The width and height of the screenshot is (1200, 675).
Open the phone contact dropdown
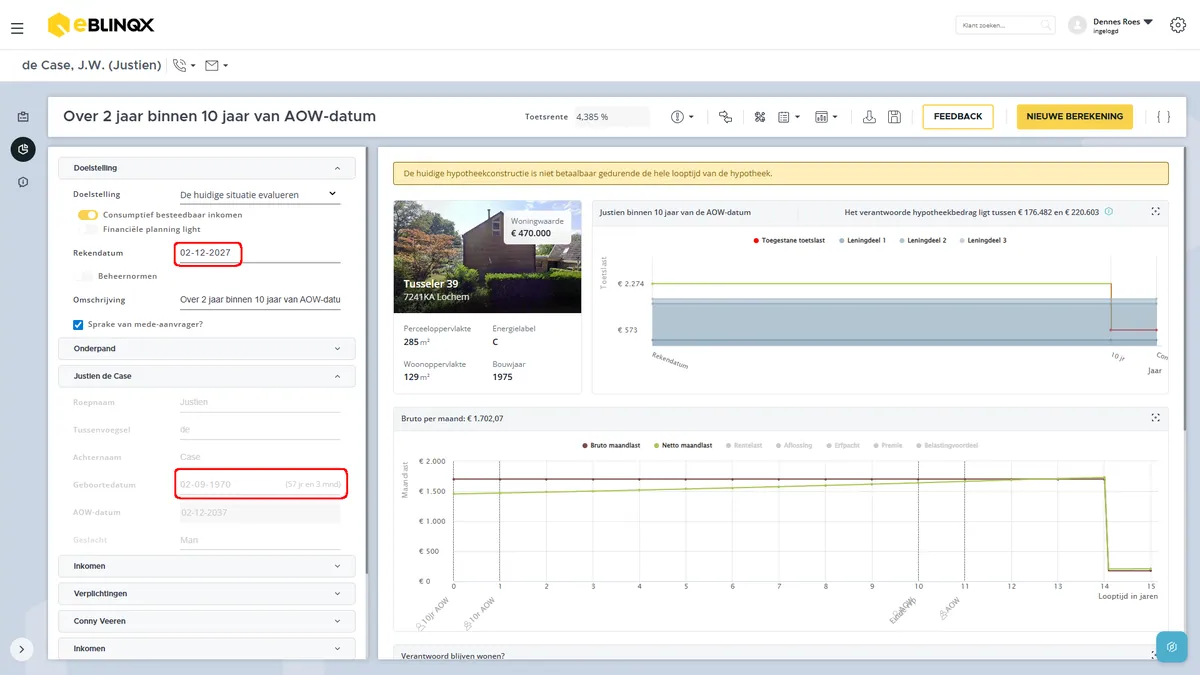(184, 65)
